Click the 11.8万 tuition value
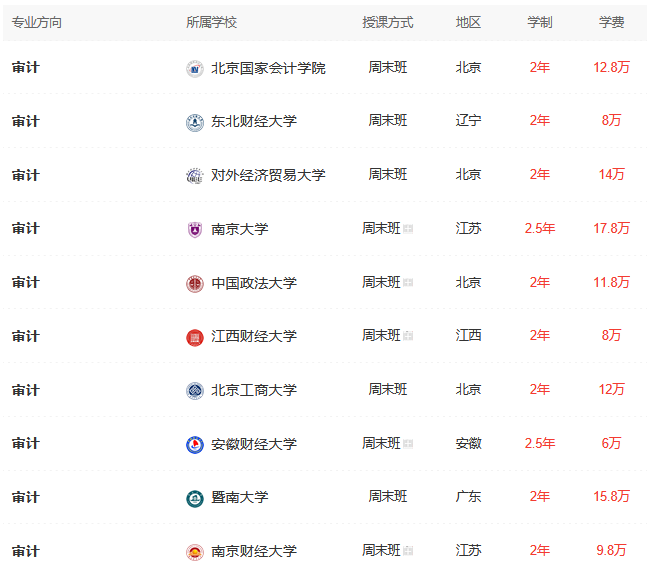The height and width of the screenshot is (577, 661). pyautogui.click(x=611, y=282)
